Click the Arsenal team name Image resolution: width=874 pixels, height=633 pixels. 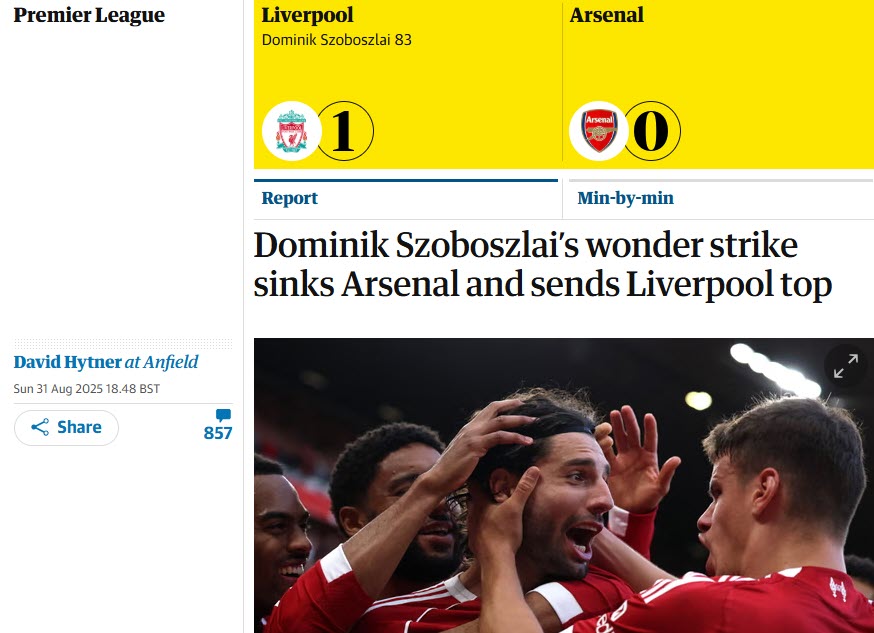(606, 15)
